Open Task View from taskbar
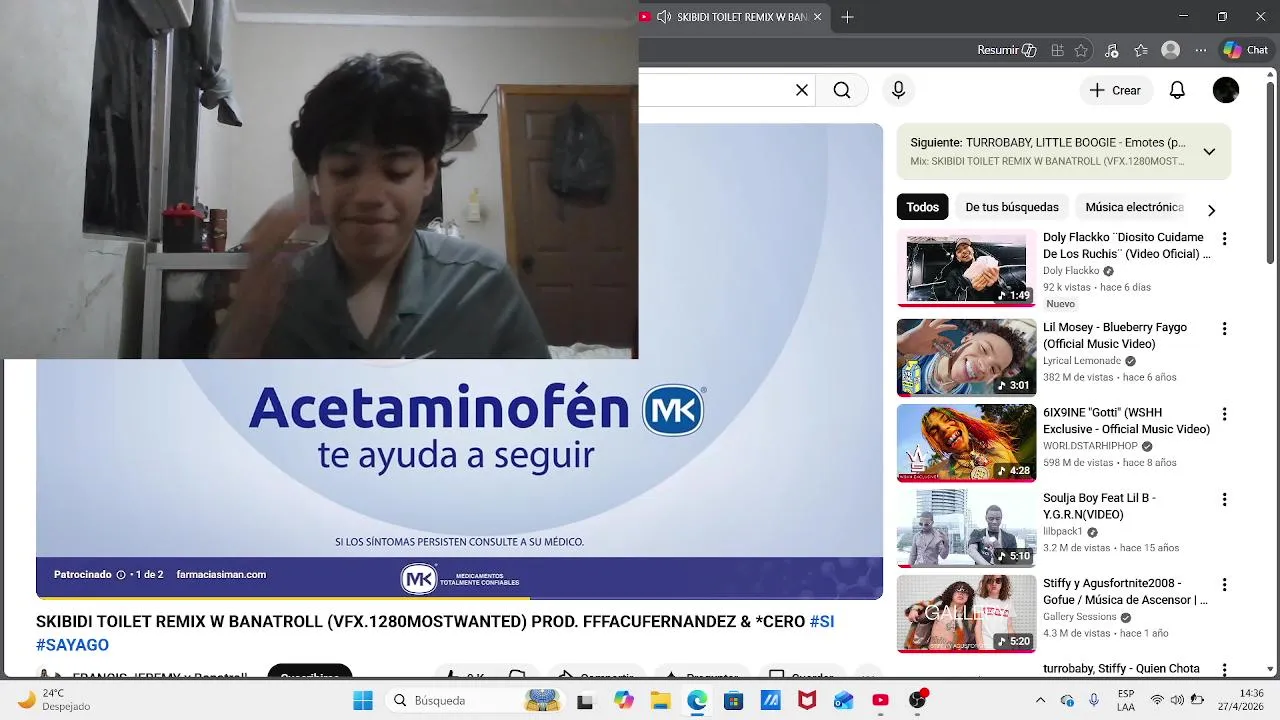The height and width of the screenshot is (720, 1280). [x=585, y=700]
